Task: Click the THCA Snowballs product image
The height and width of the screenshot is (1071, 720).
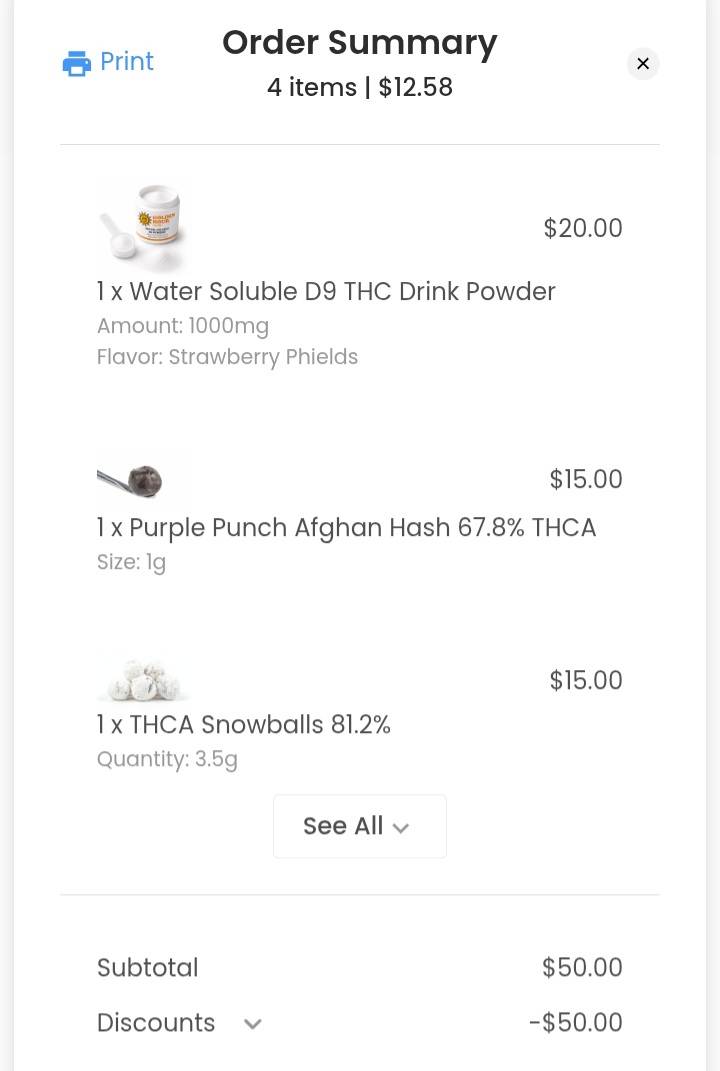Action: pyautogui.click(x=143, y=680)
